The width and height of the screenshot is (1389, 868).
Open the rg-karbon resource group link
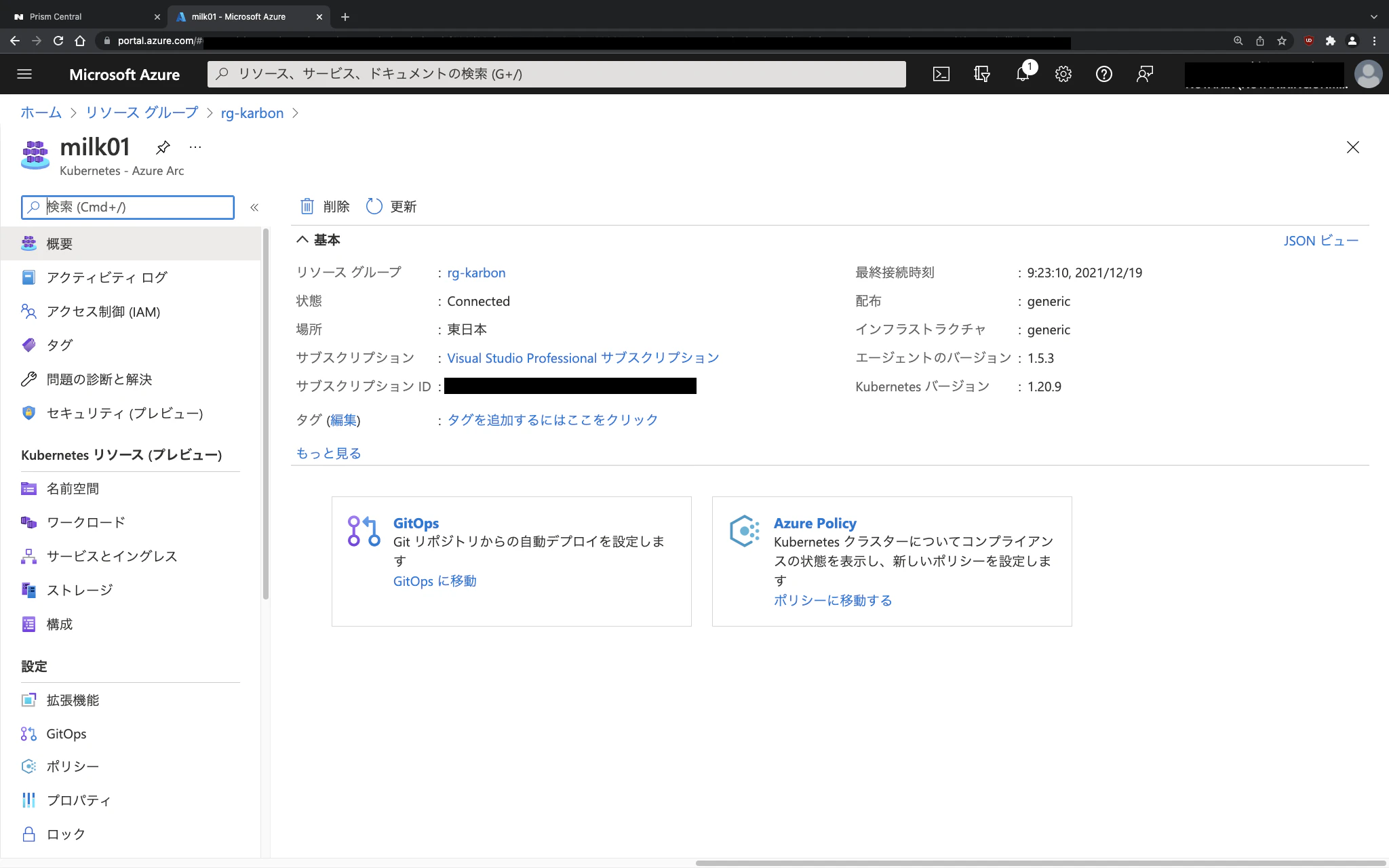476,273
